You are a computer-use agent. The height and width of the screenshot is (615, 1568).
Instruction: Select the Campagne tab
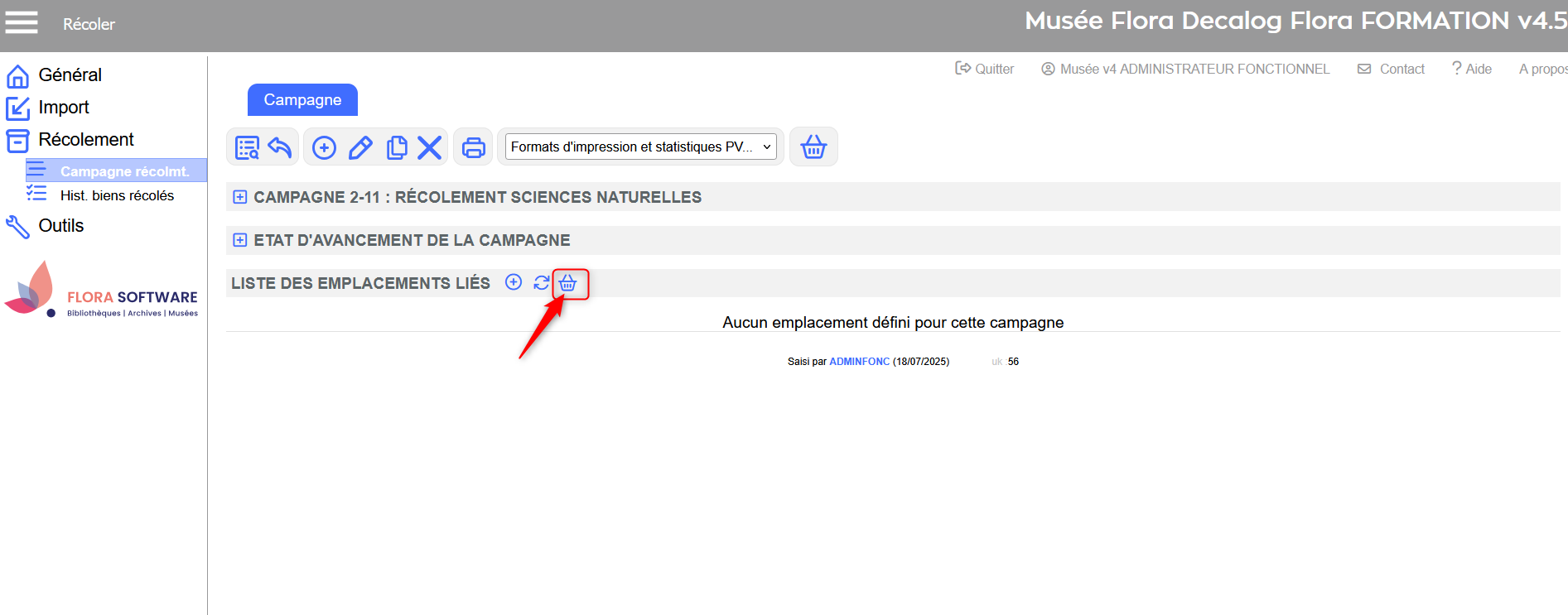tap(302, 100)
